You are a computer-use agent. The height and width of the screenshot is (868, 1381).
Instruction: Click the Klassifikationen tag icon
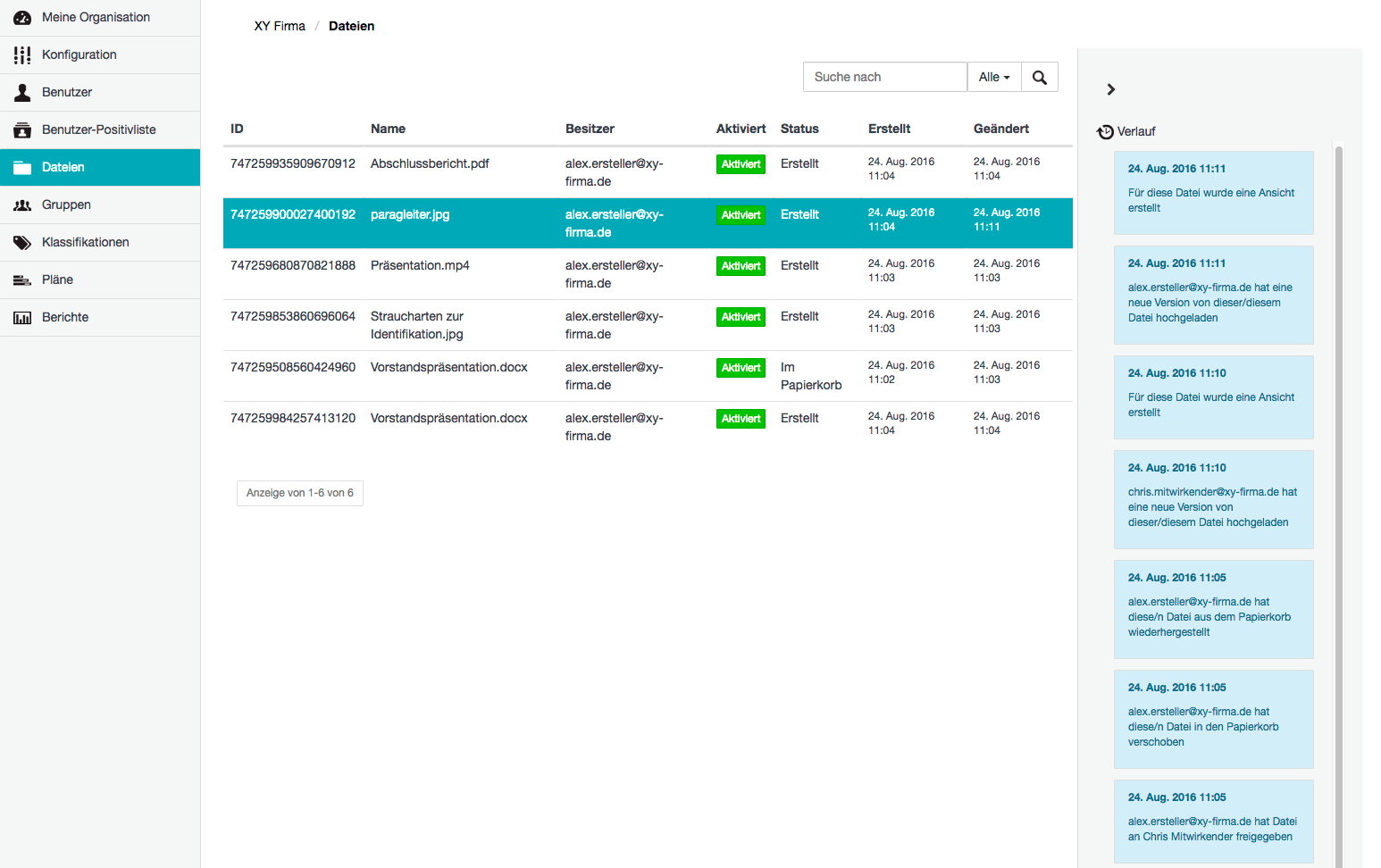point(22,243)
